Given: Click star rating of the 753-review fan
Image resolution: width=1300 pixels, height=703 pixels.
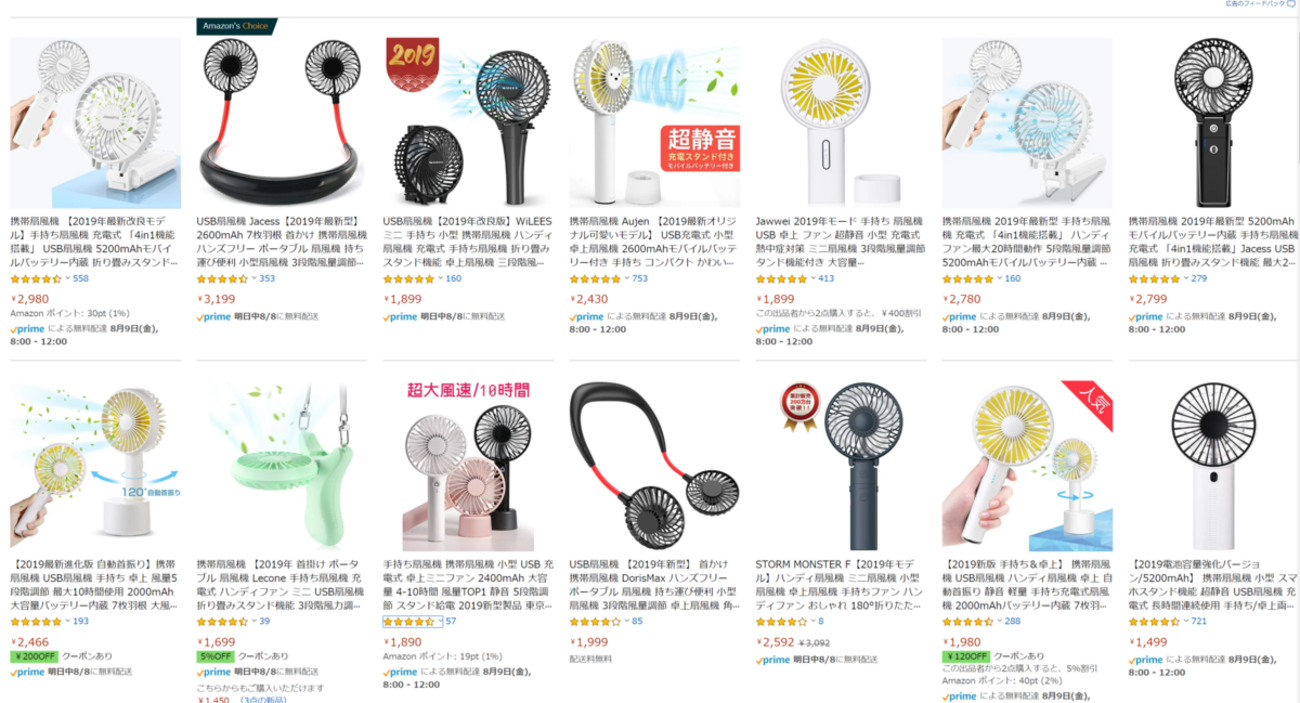Looking at the screenshot, I should point(595,279).
